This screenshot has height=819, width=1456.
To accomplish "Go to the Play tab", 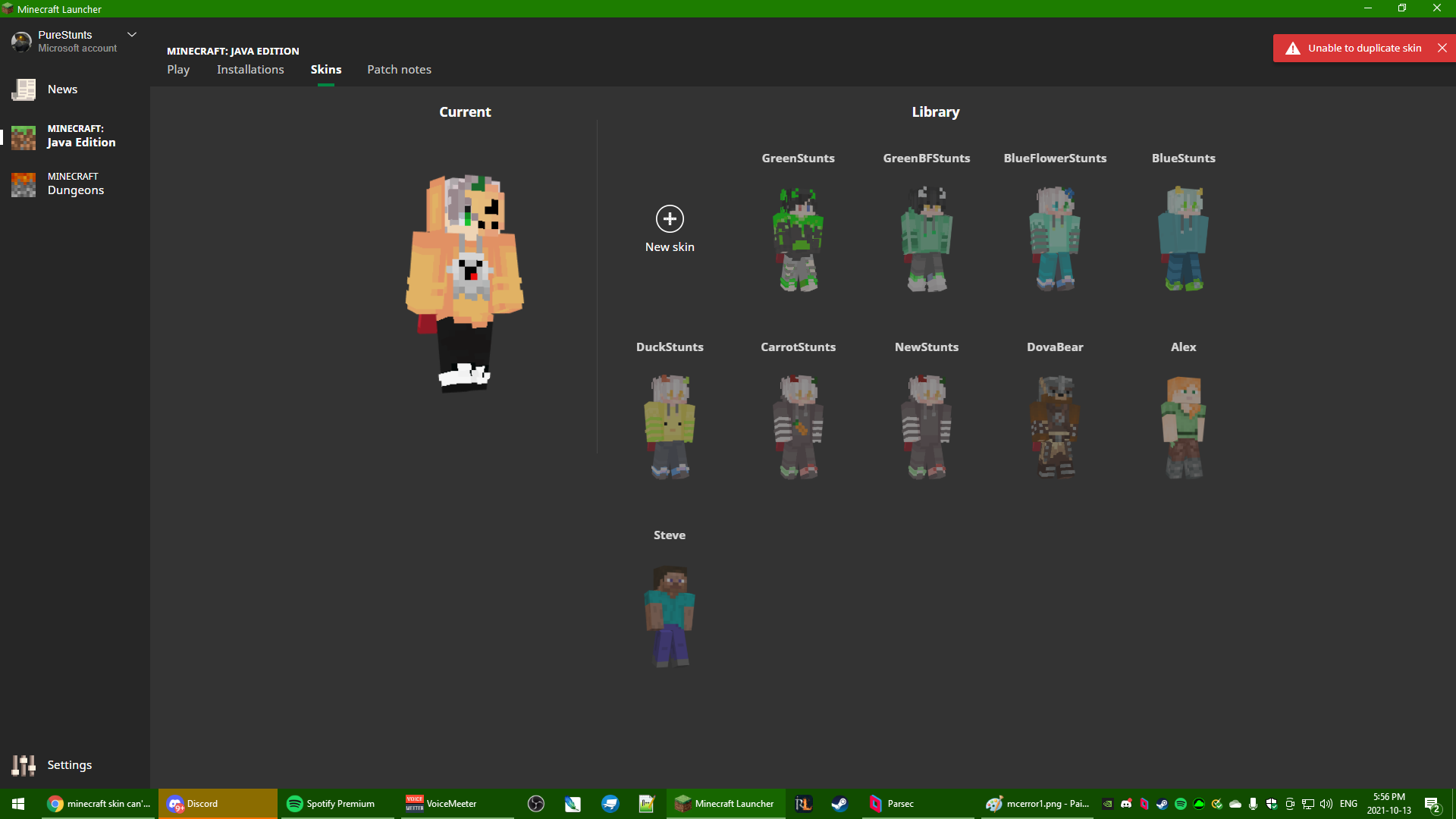I will [x=178, y=70].
